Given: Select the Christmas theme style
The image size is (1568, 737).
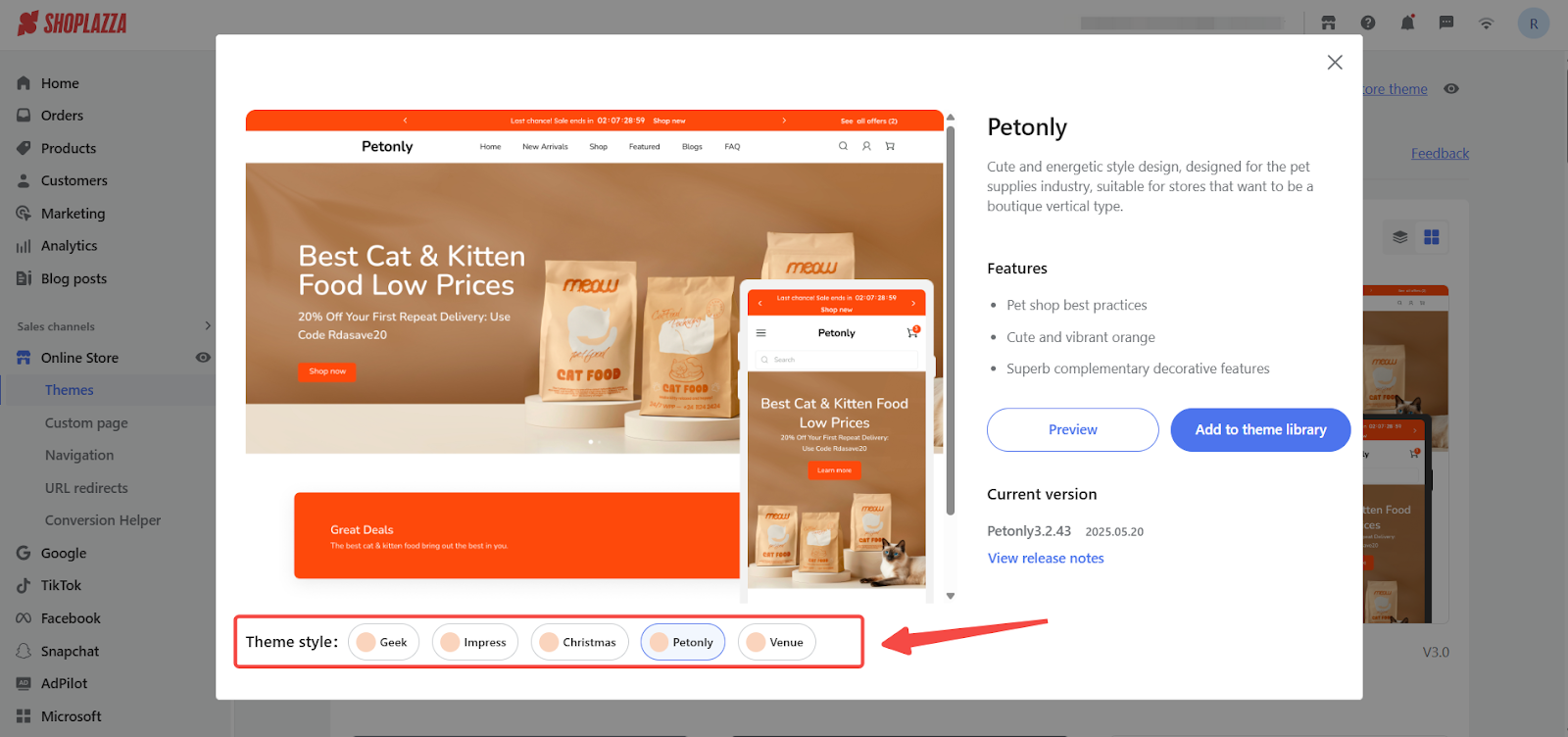Looking at the screenshot, I should (579, 642).
